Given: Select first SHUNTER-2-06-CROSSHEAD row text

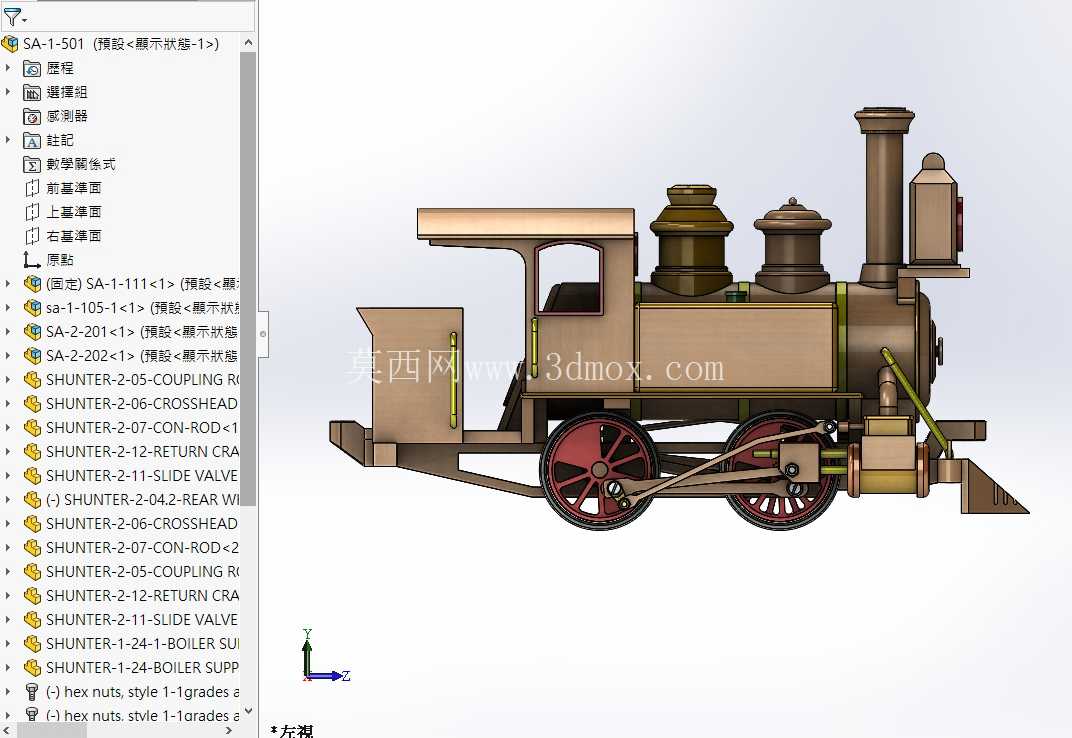Looking at the screenshot, I should (x=142, y=404).
